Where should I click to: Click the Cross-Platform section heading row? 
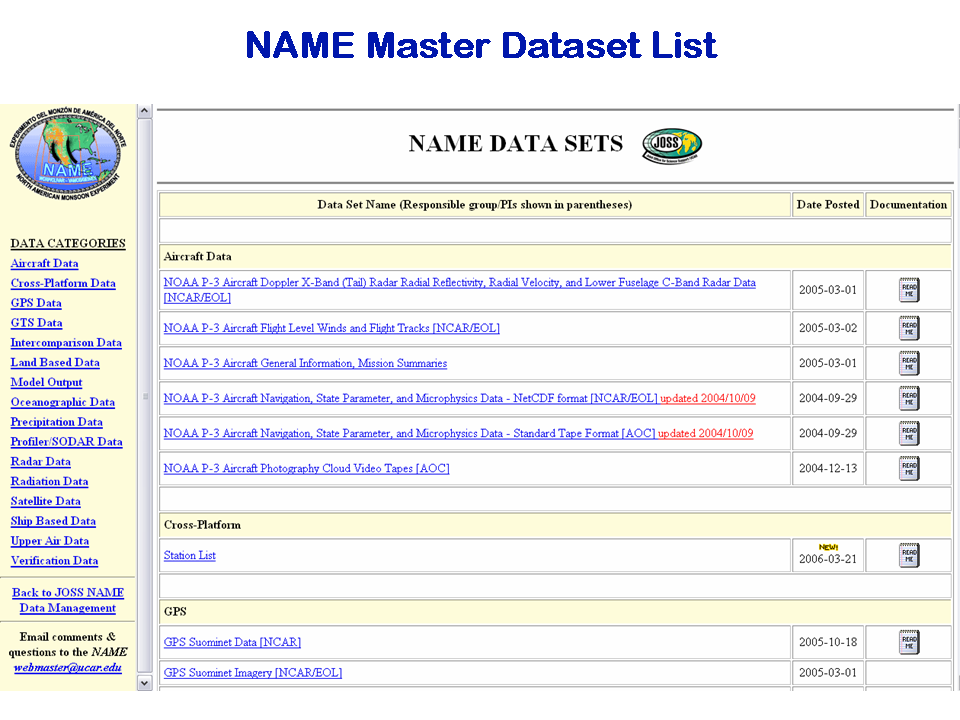tap(555, 525)
